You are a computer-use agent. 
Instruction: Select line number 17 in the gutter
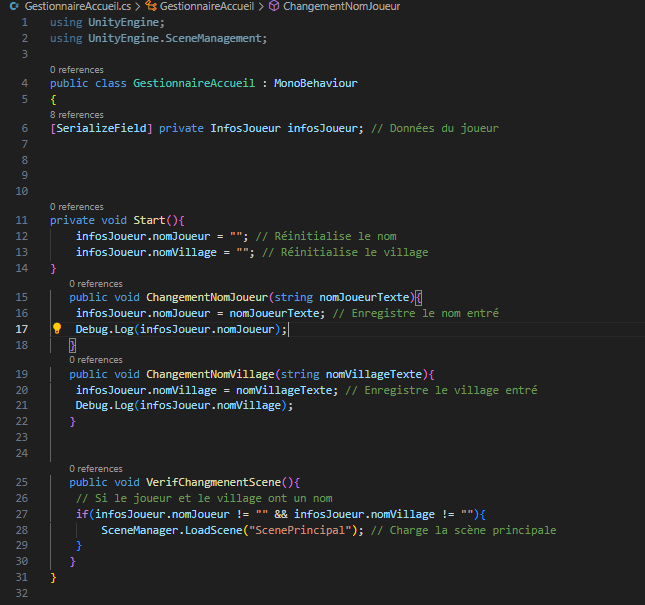[23, 329]
